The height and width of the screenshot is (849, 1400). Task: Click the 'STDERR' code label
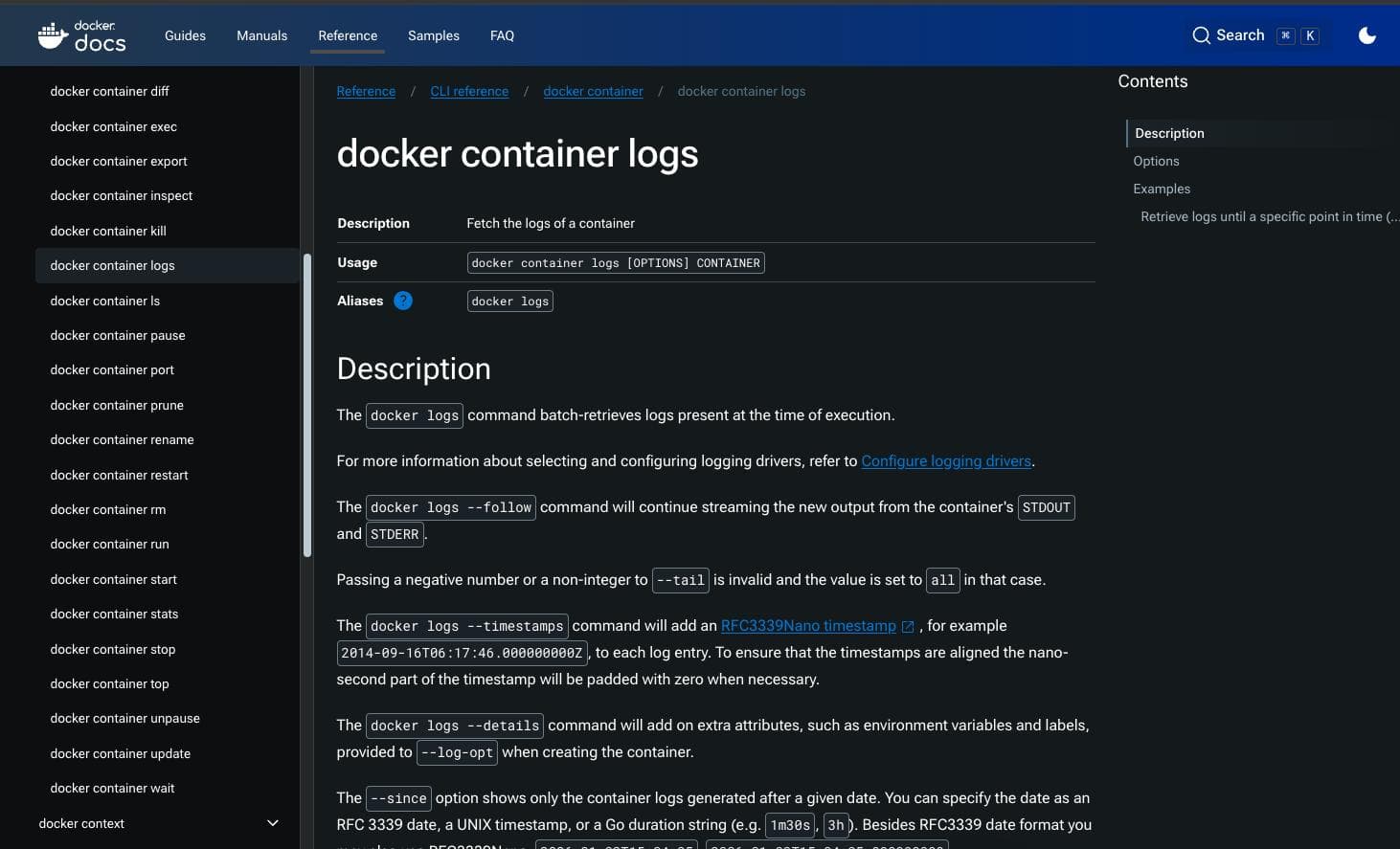[395, 534]
